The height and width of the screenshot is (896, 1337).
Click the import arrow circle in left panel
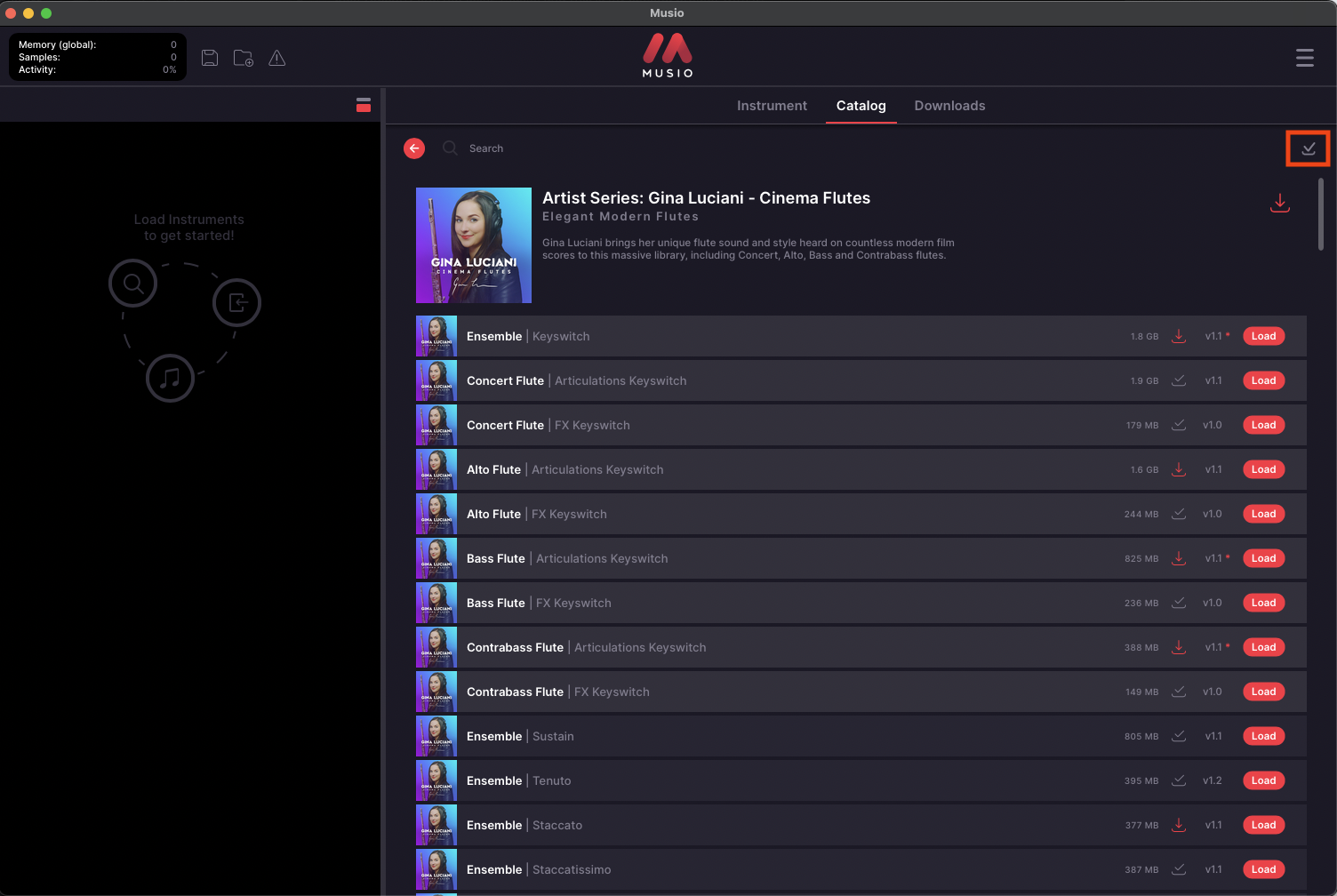(237, 303)
